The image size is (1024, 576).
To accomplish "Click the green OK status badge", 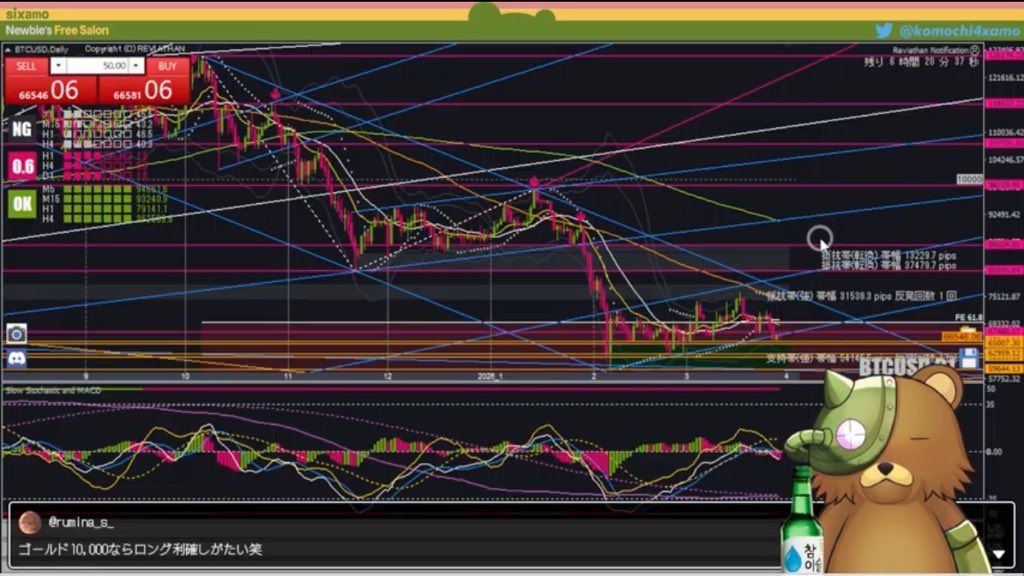I will tap(22, 204).
